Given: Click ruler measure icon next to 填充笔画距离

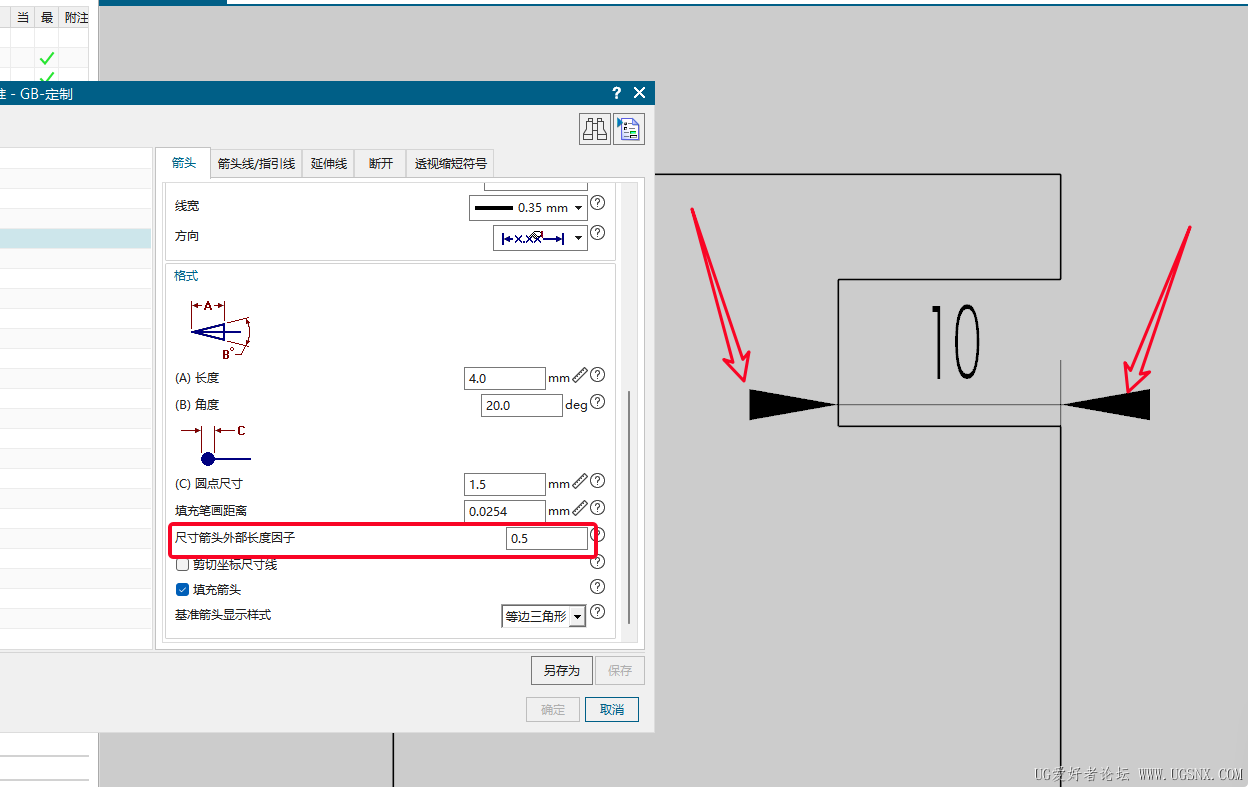Looking at the screenshot, I should tap(580, 509).
